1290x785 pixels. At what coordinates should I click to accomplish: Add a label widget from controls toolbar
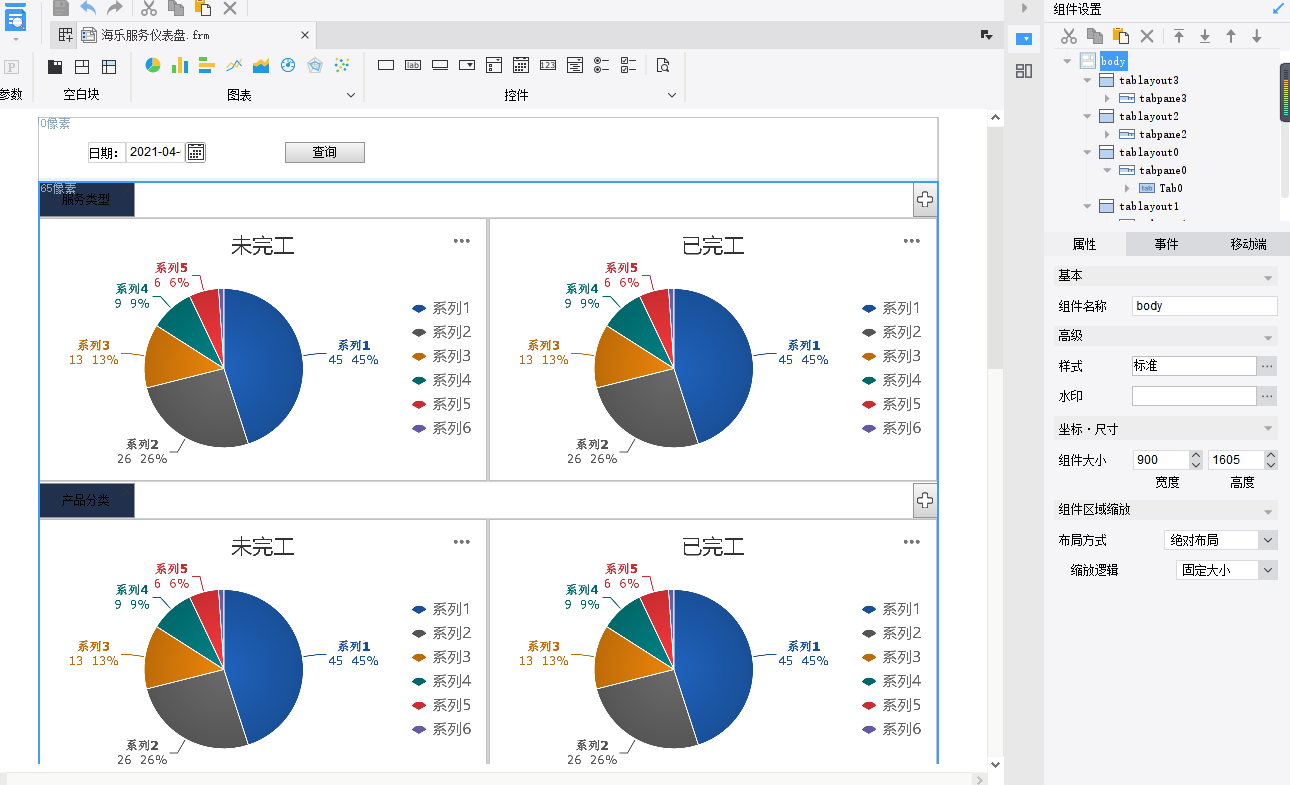coord(412,66)
